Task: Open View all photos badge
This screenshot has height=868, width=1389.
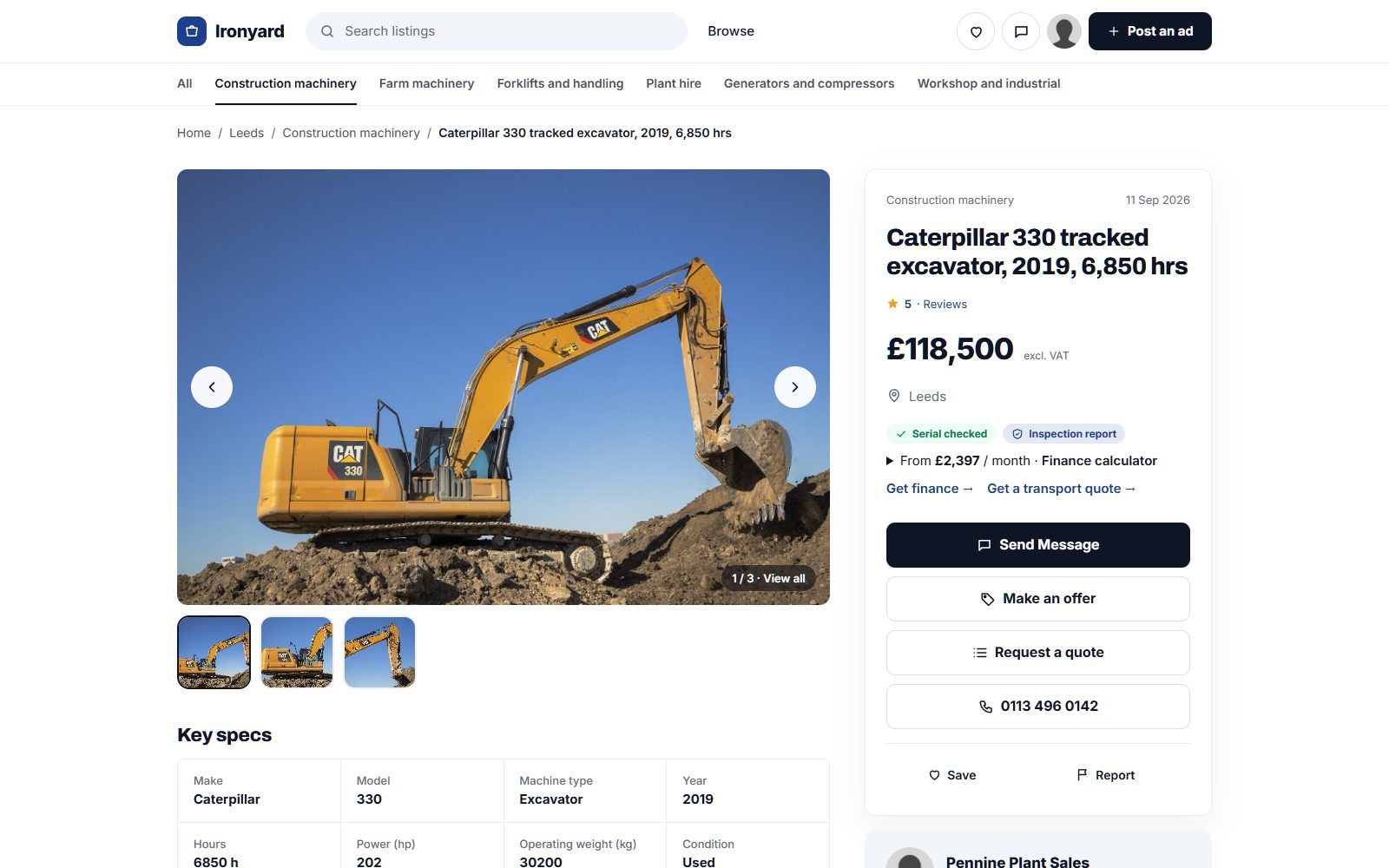Action: tap(768, 578)
